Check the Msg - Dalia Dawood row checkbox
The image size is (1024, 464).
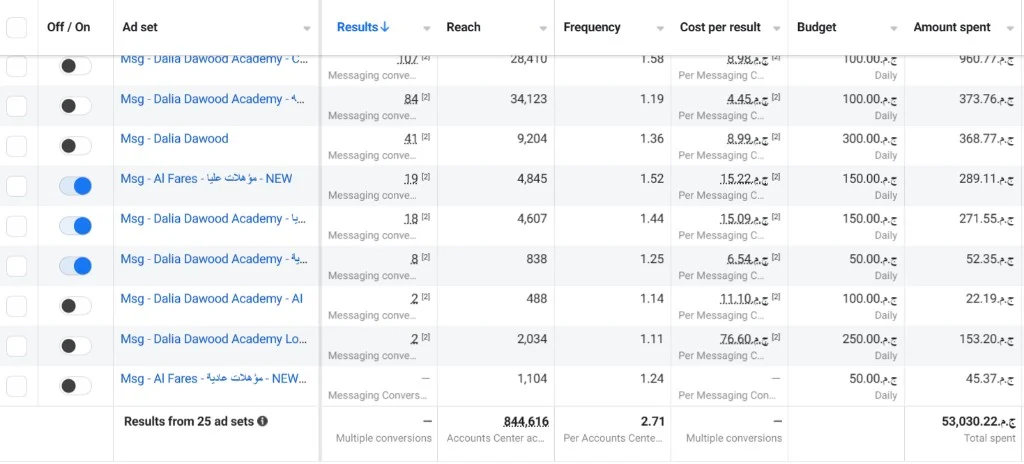point(16,146)
